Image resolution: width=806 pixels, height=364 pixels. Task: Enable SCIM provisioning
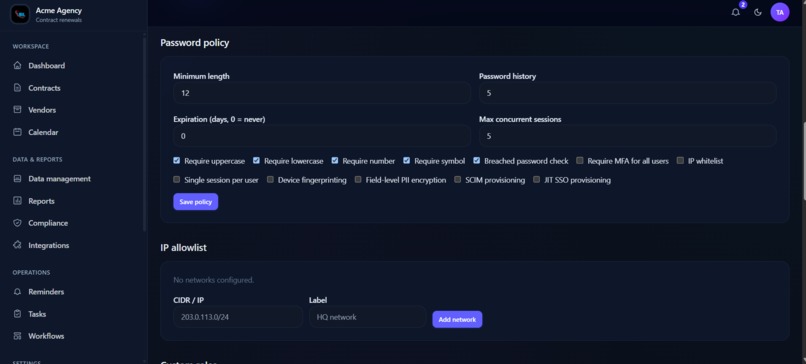pos(457,180)
